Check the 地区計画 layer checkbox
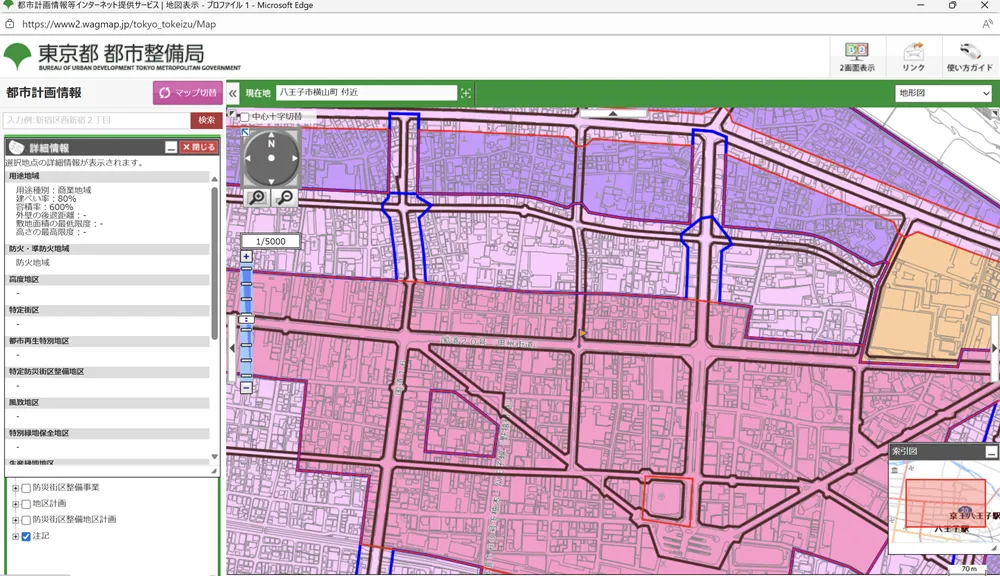 tap(27, 504)
